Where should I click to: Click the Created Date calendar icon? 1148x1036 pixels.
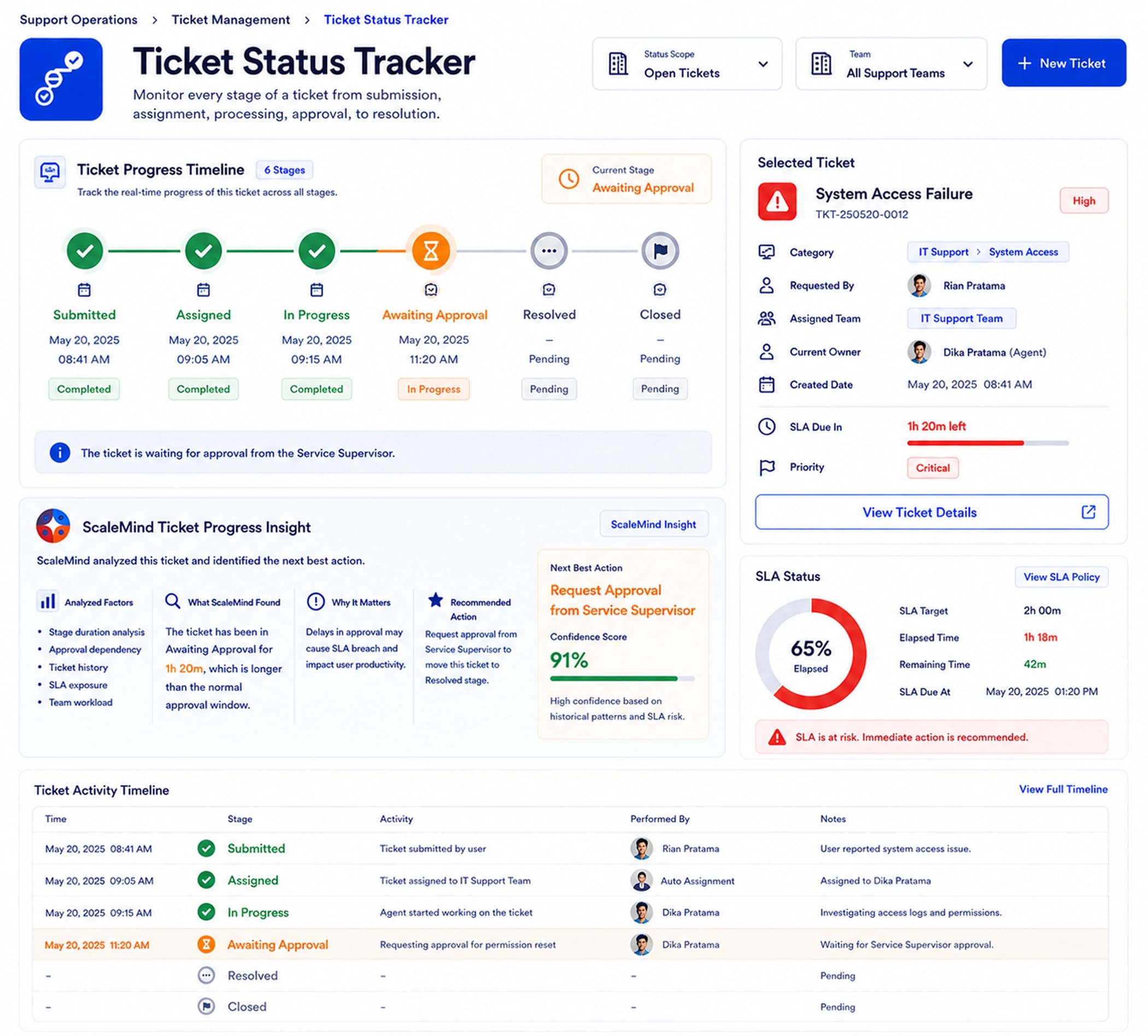click(766, 385)
